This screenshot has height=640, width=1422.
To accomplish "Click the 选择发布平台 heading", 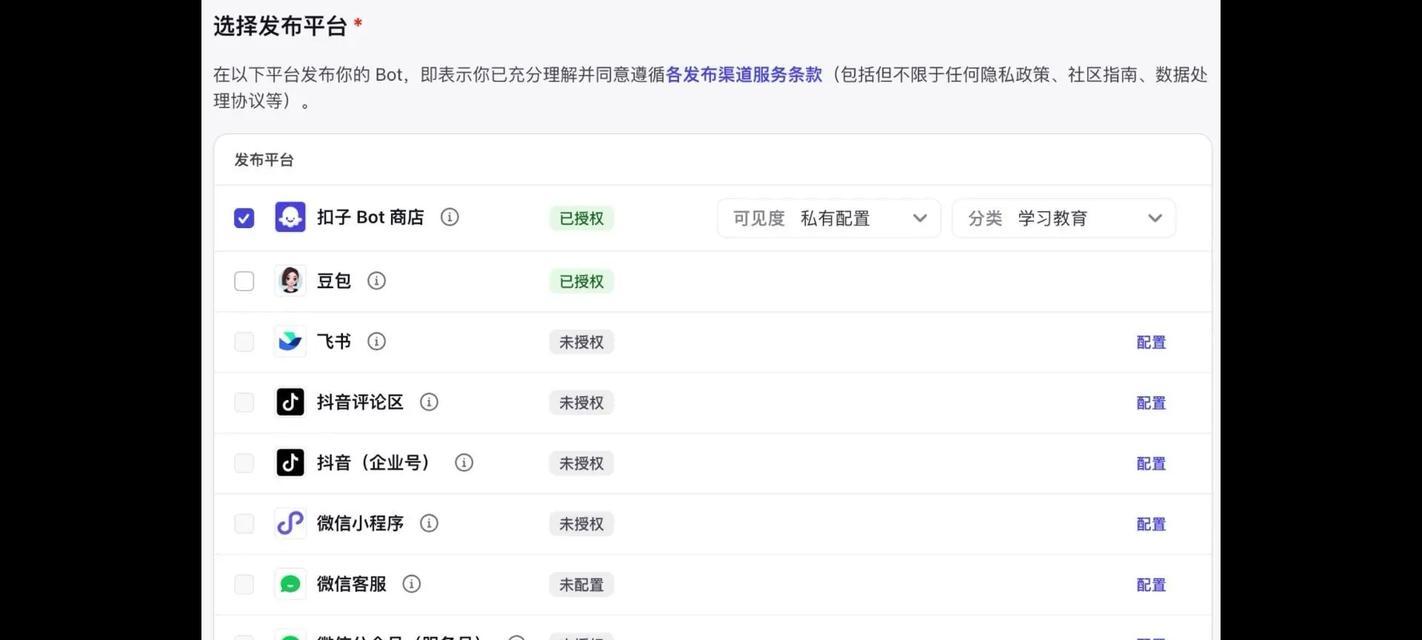I will [x=280, y=26].
